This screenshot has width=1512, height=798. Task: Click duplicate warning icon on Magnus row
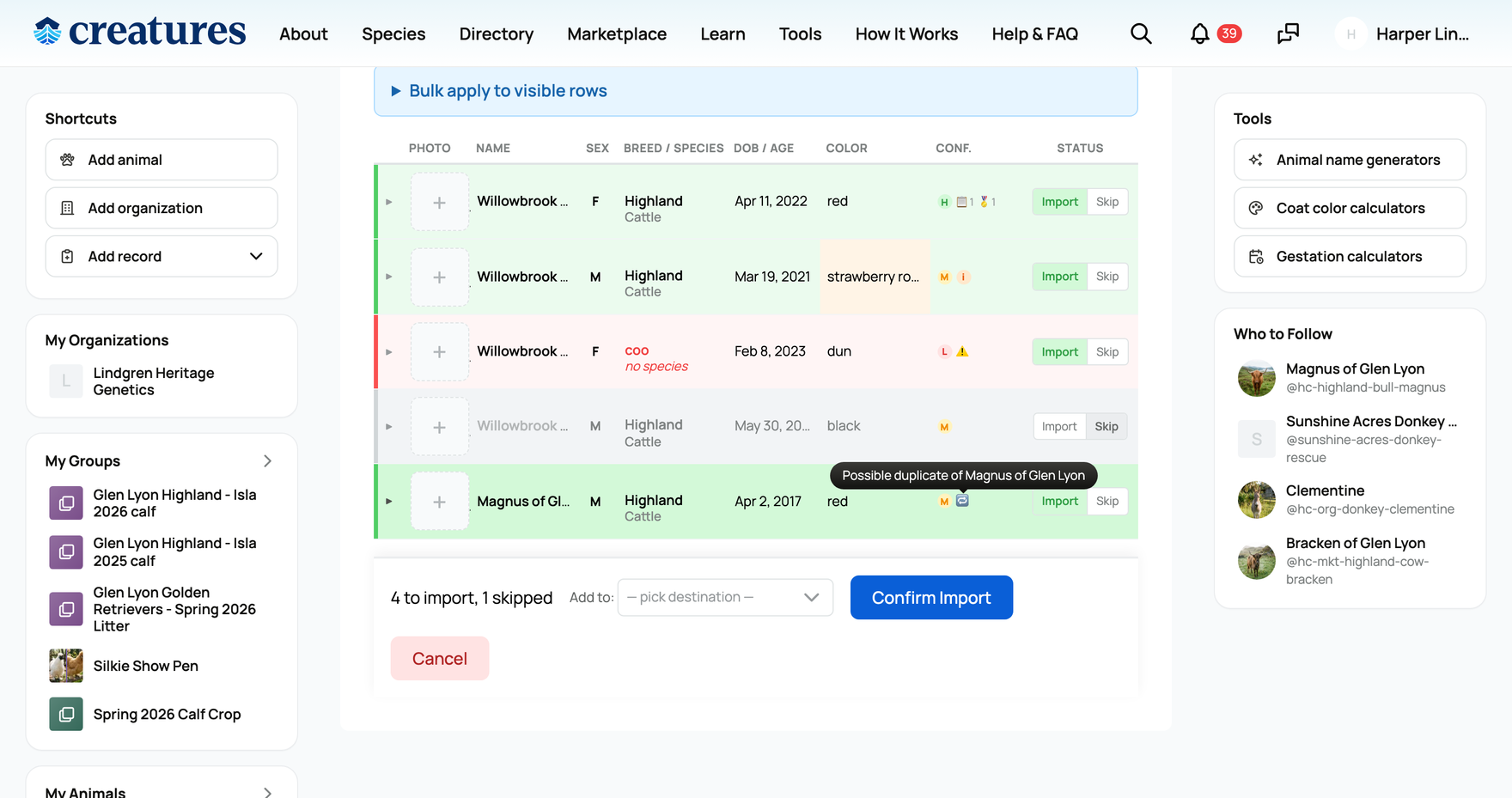point(962,501)
